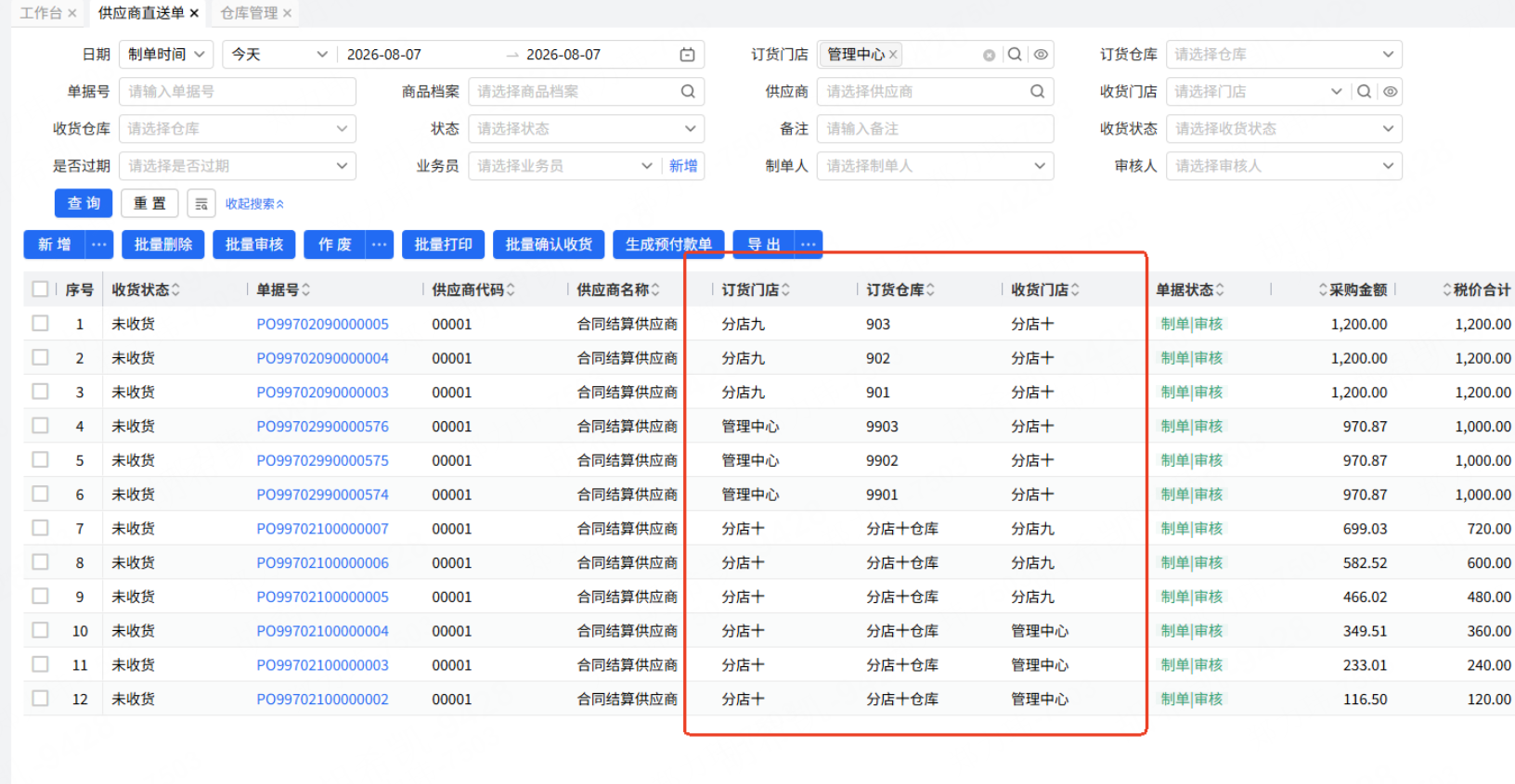Viewport: 1515px width, 784px height.
Task: Search 供应商 with magnifier icon
Action: (x=1037, y=91)
